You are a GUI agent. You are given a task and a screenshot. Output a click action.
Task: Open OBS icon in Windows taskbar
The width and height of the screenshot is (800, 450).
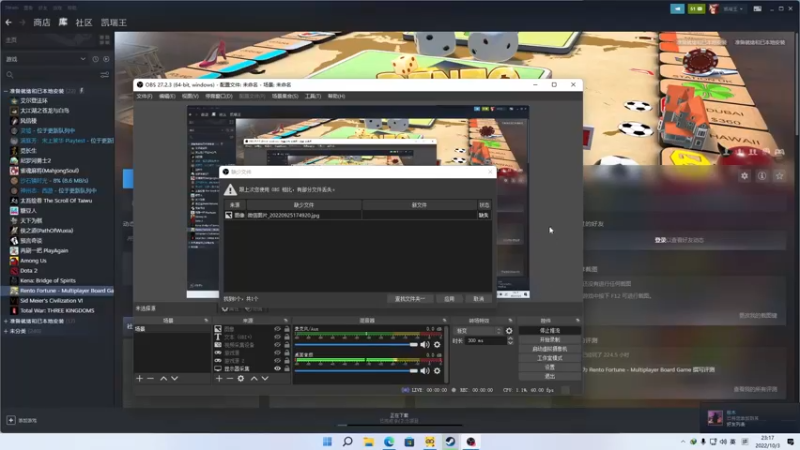(x=471, y=441)
